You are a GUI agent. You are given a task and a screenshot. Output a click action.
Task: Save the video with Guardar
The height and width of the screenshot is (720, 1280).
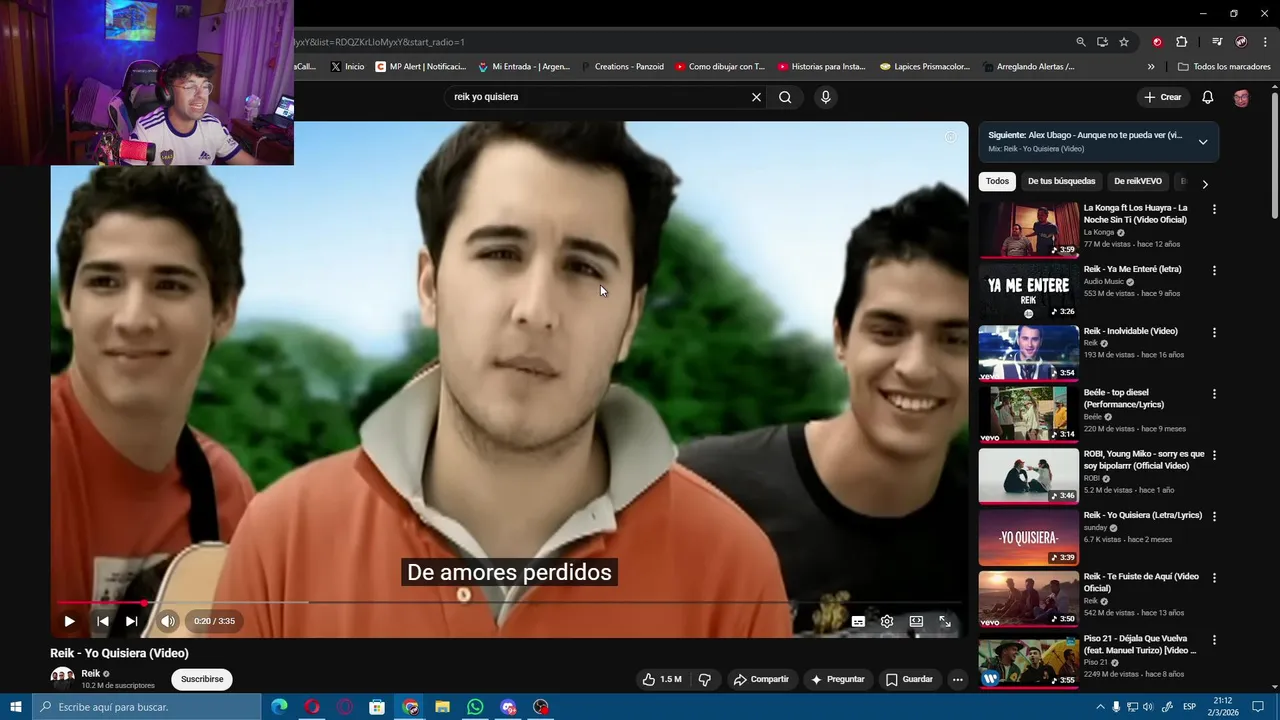point(909,679)
